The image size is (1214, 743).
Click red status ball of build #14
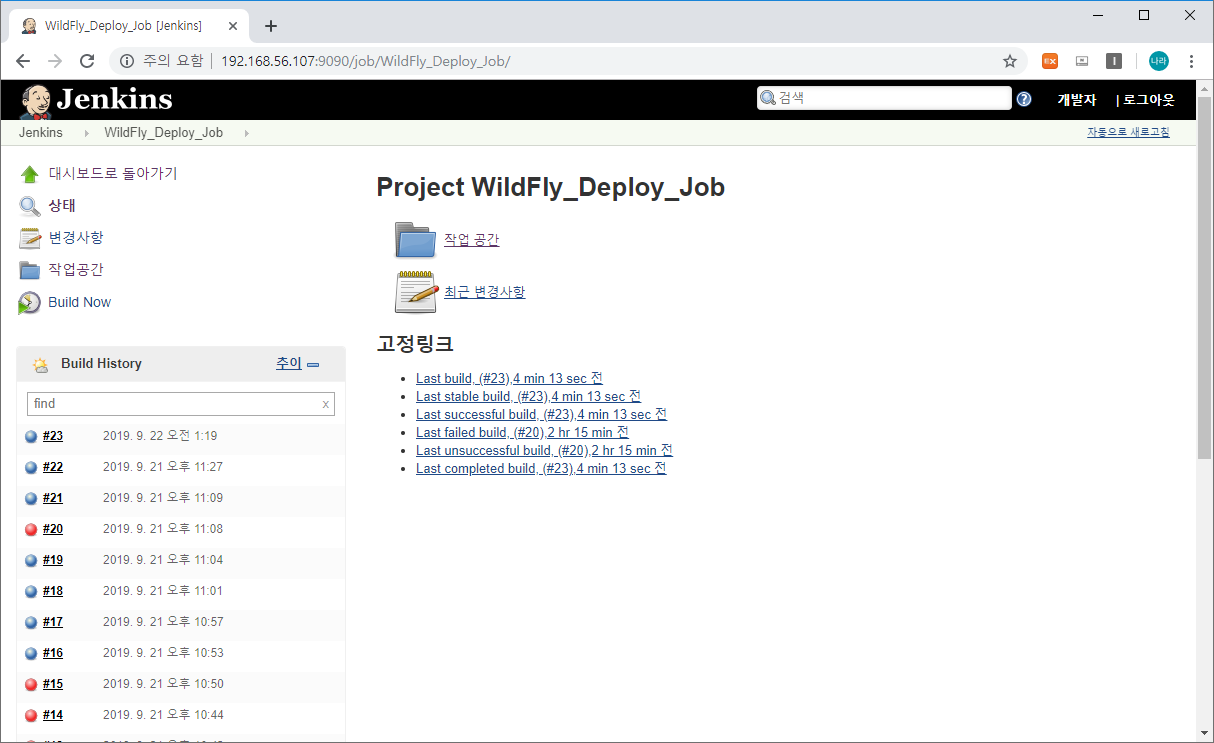click(x=31, y=715)
